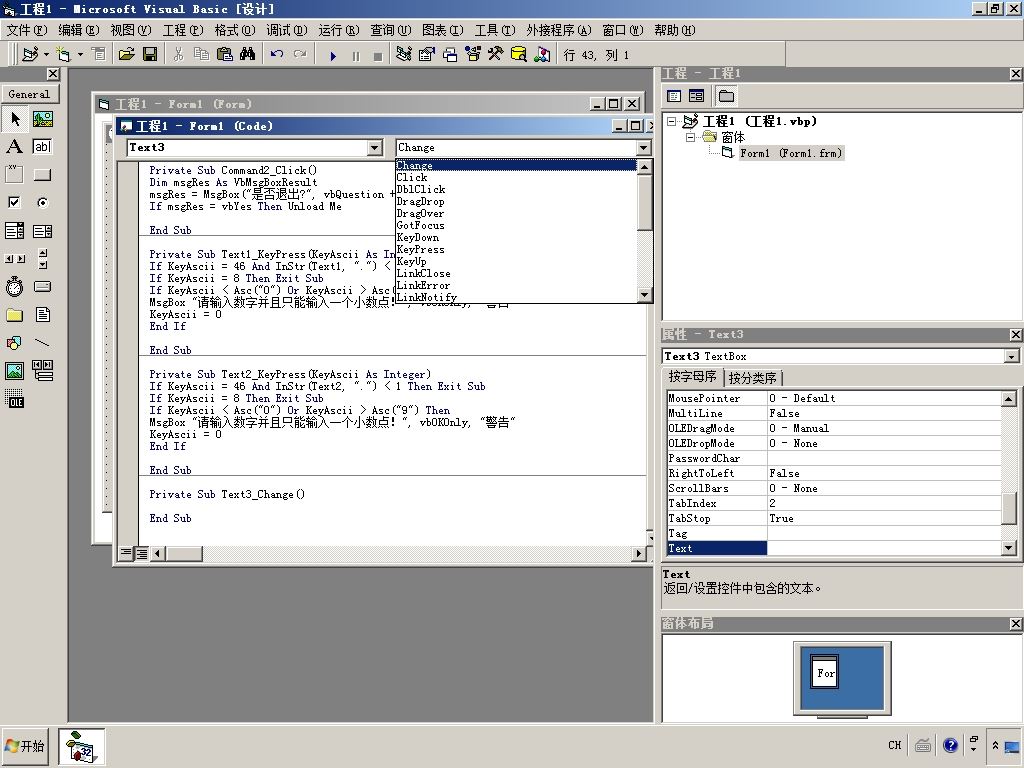Select the Pointer tool in the toolbox
1024x768 pixels.
coord(14,119)
